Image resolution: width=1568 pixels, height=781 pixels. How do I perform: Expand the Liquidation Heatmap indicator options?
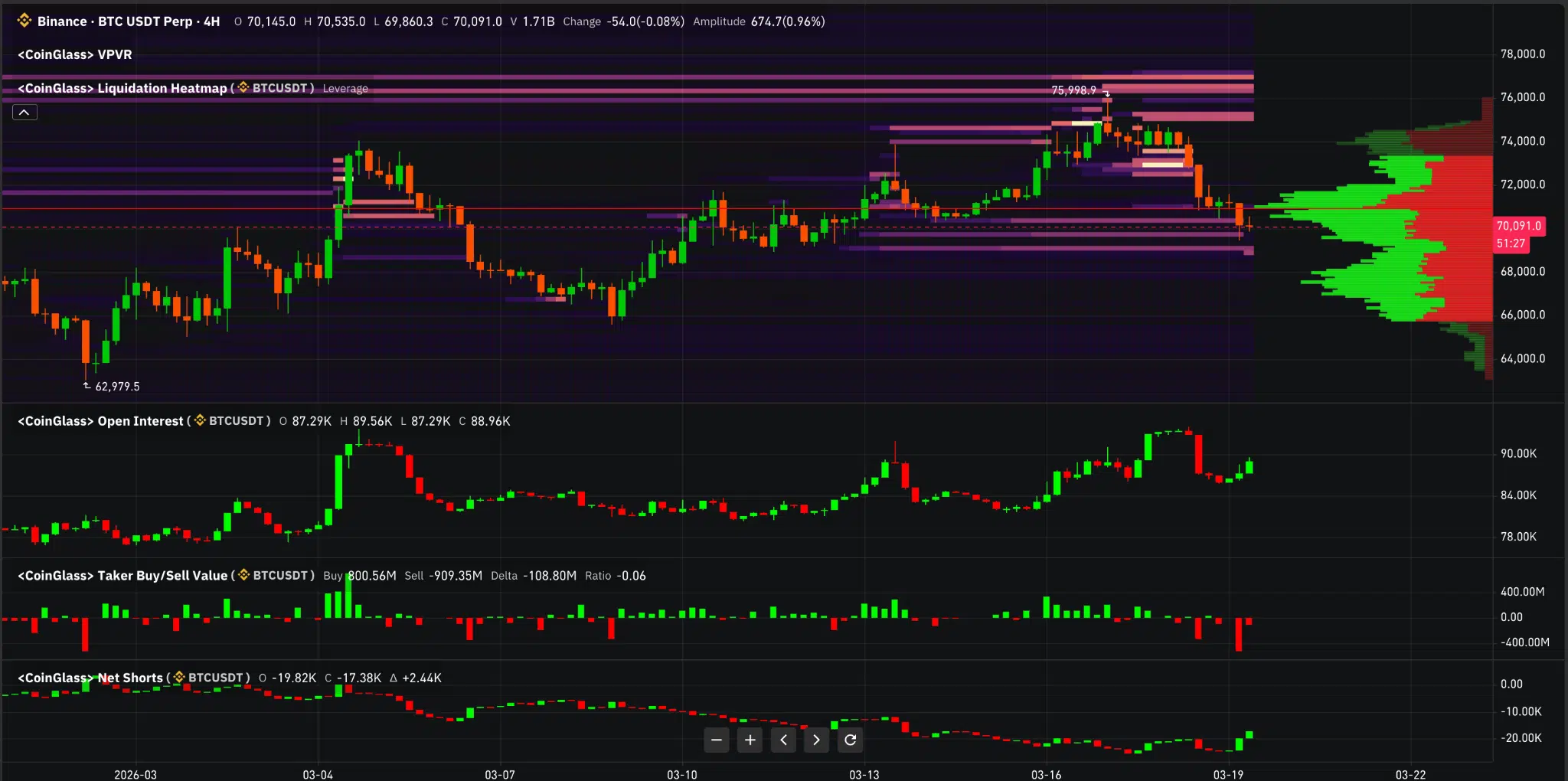pos(122,88)
